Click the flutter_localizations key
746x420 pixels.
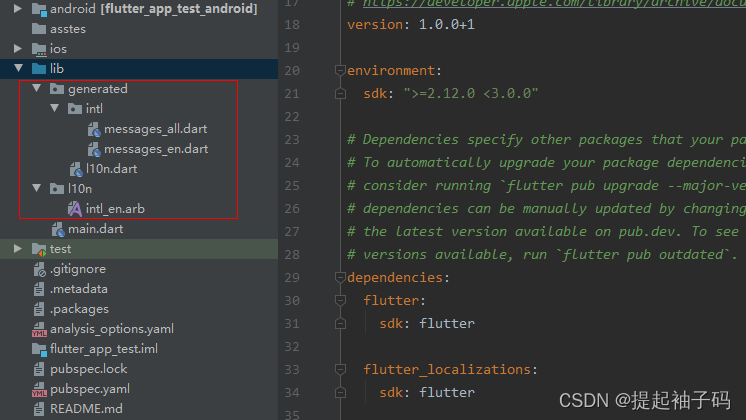pos(447,369)
